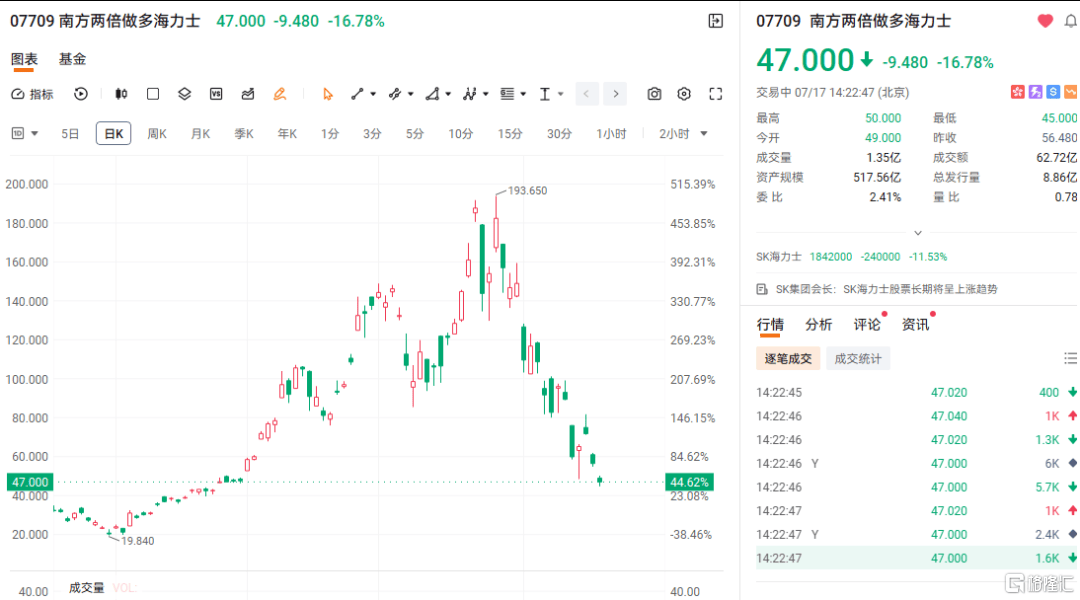Select the 日K daily candlestick tab
The height and width of the screenshot is (600, 1080).
point(114,134)
